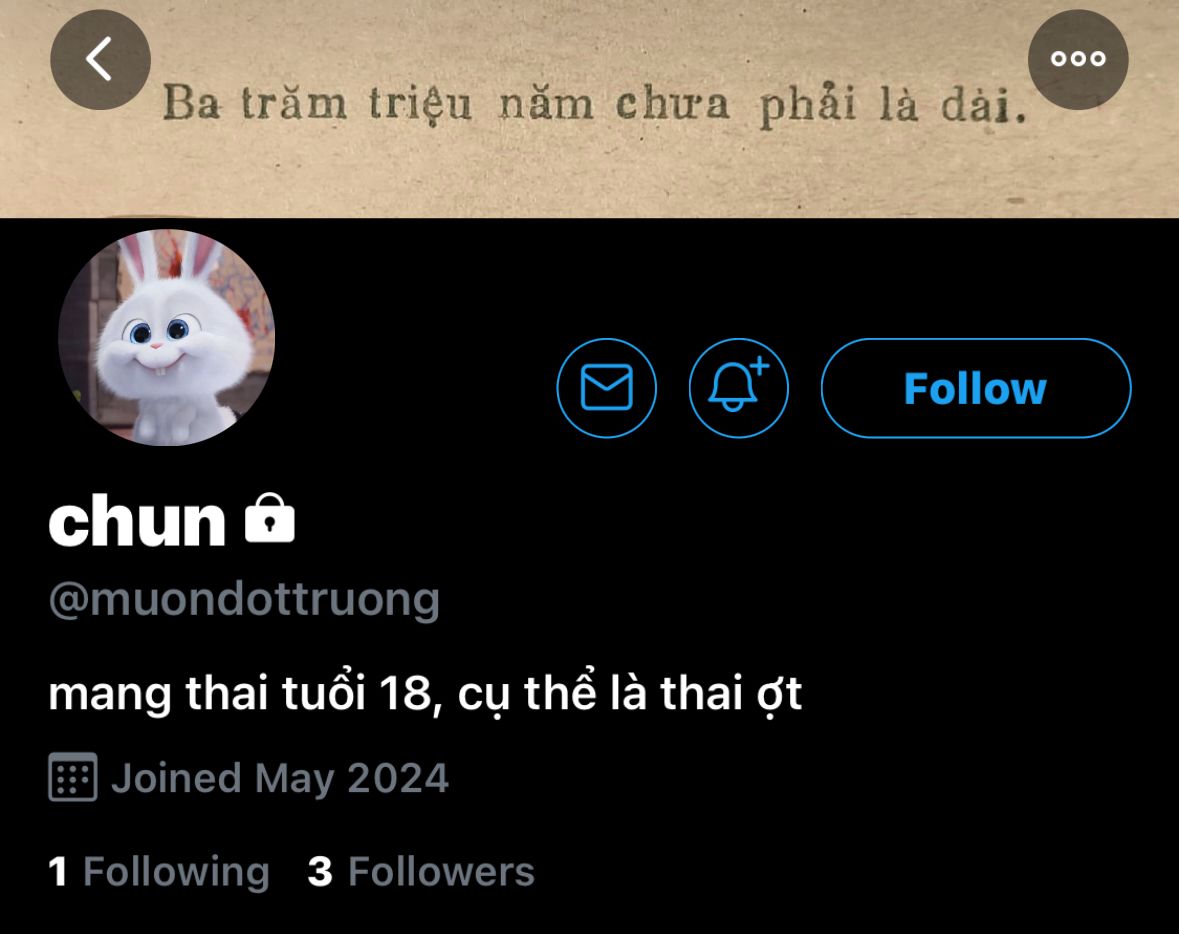Screen dimensions: 1179x934
Task: Click the display name chun
Action: coord(137,520)
